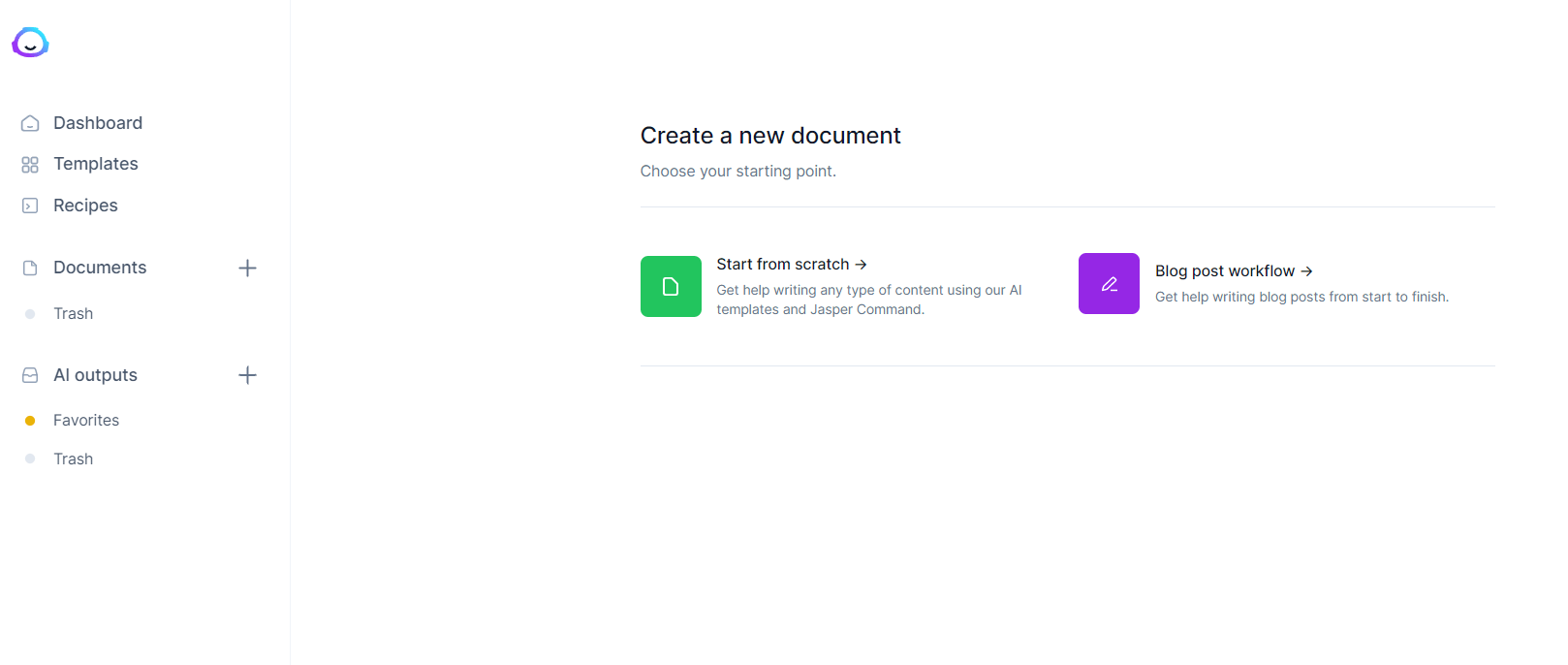
Task: Open the Dashboard menu item
Action: tap(98, 123)
